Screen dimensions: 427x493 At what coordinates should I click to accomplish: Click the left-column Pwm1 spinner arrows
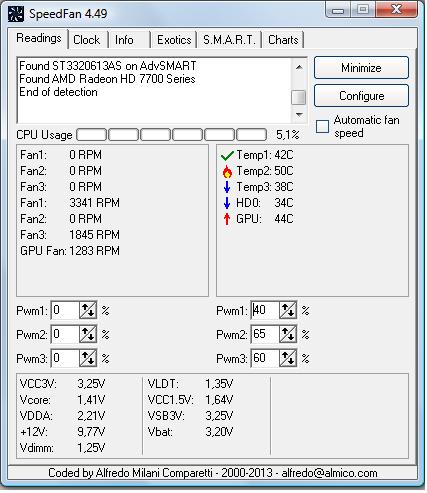pyautogui.click(x=88, y=310)
